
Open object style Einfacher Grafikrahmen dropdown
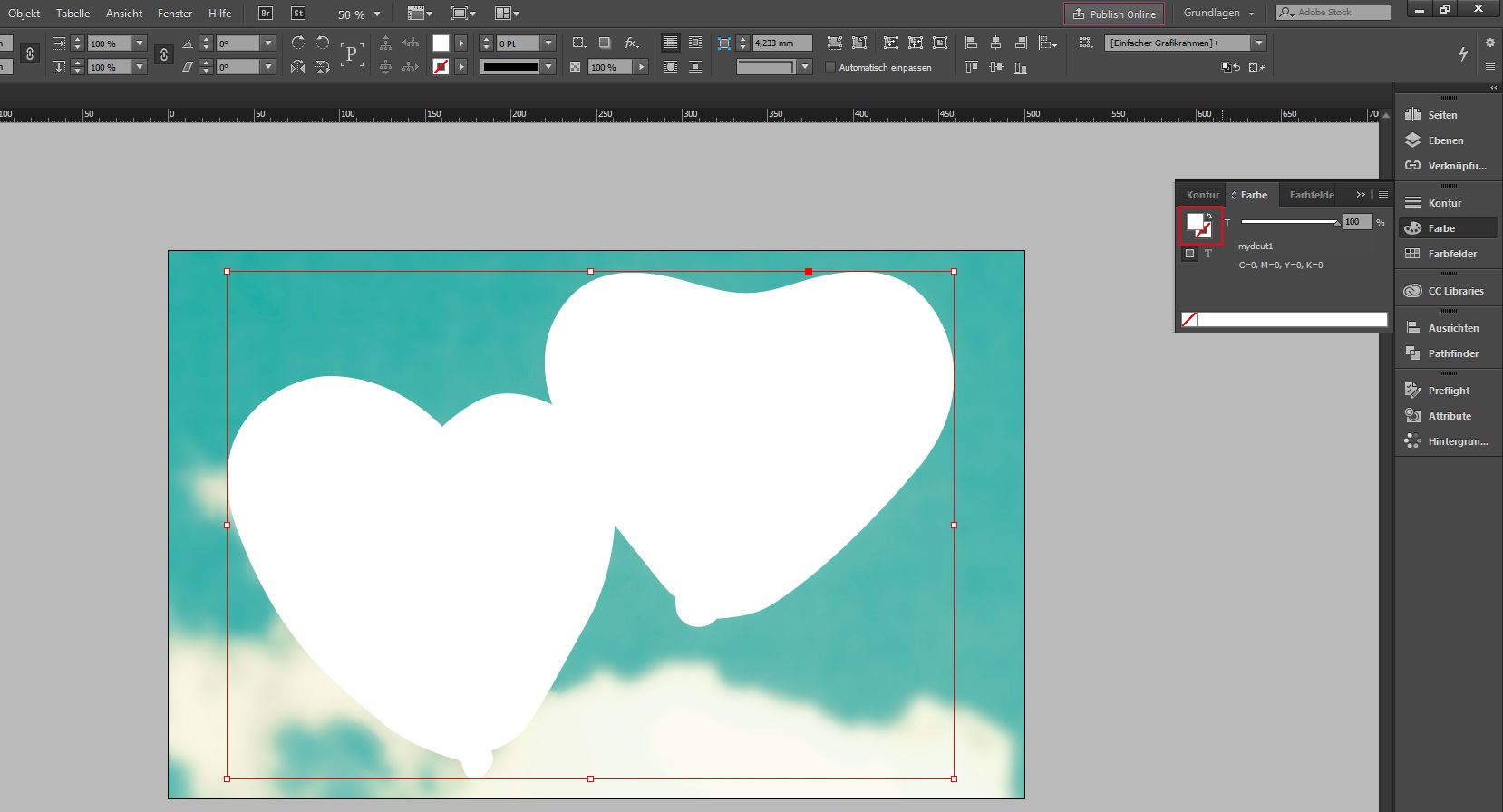pos(1259,43)
